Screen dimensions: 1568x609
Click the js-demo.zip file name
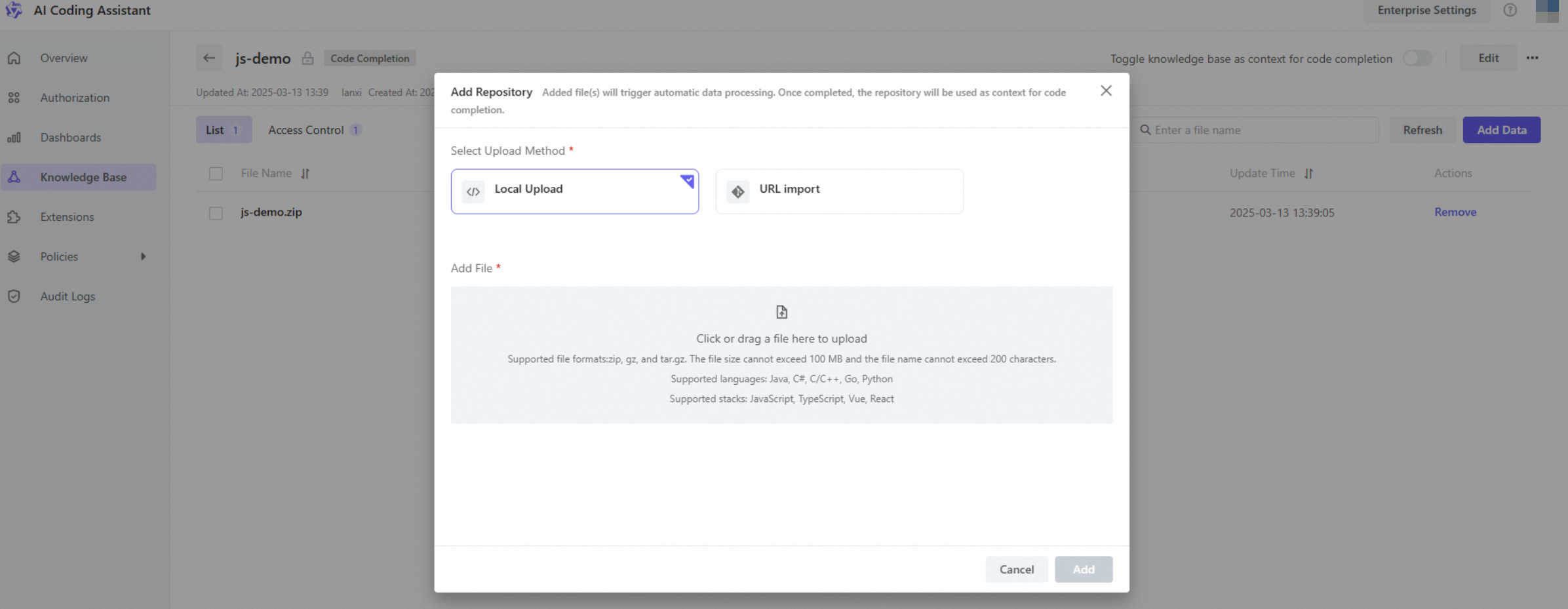tap(271, 212)
